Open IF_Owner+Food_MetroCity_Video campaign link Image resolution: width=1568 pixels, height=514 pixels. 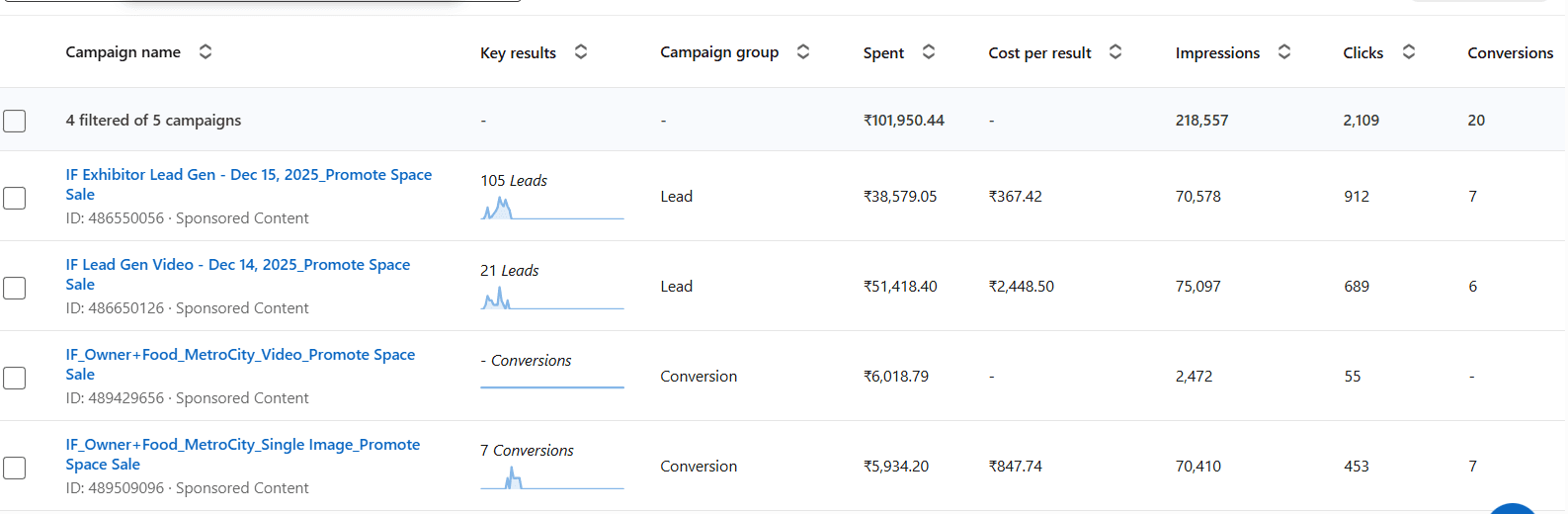tap(240, 365)
